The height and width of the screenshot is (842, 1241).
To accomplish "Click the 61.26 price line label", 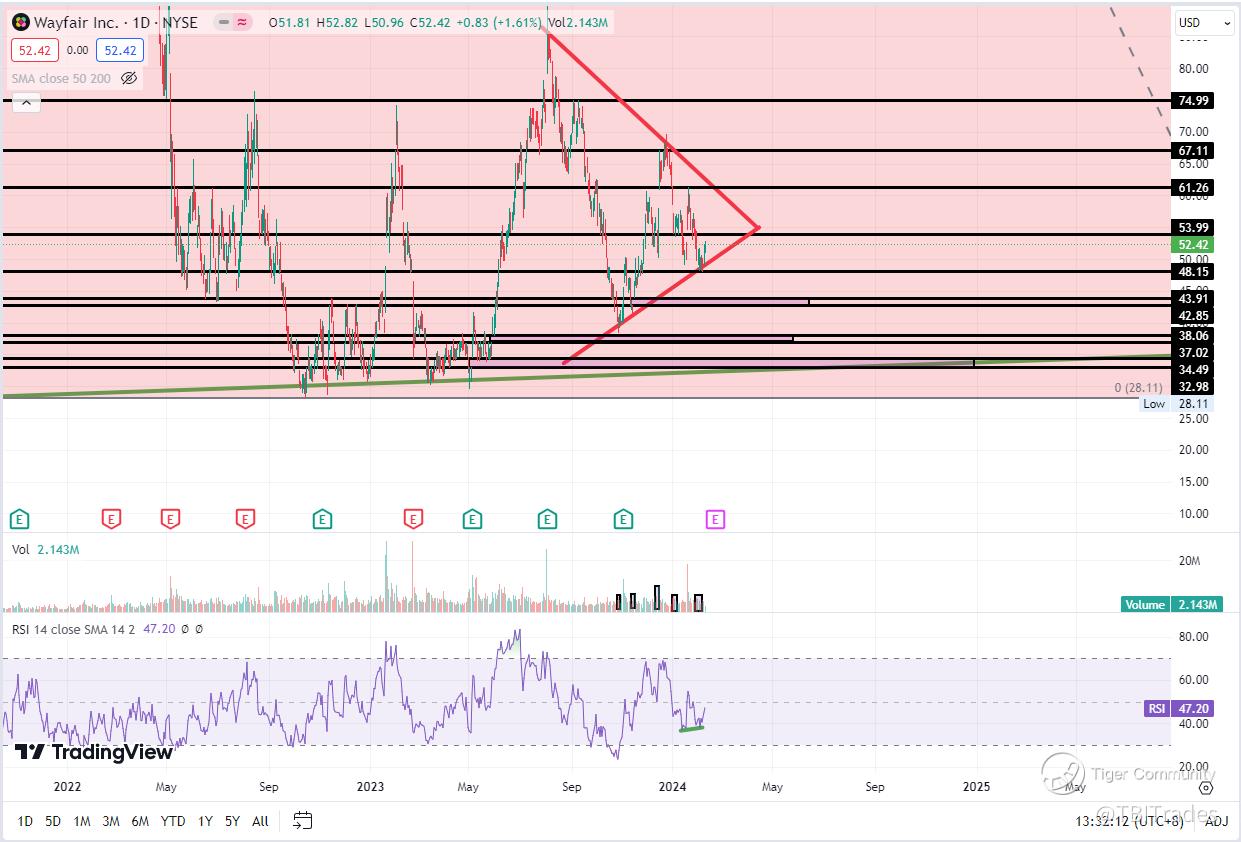I will (x=1194, y=187).
